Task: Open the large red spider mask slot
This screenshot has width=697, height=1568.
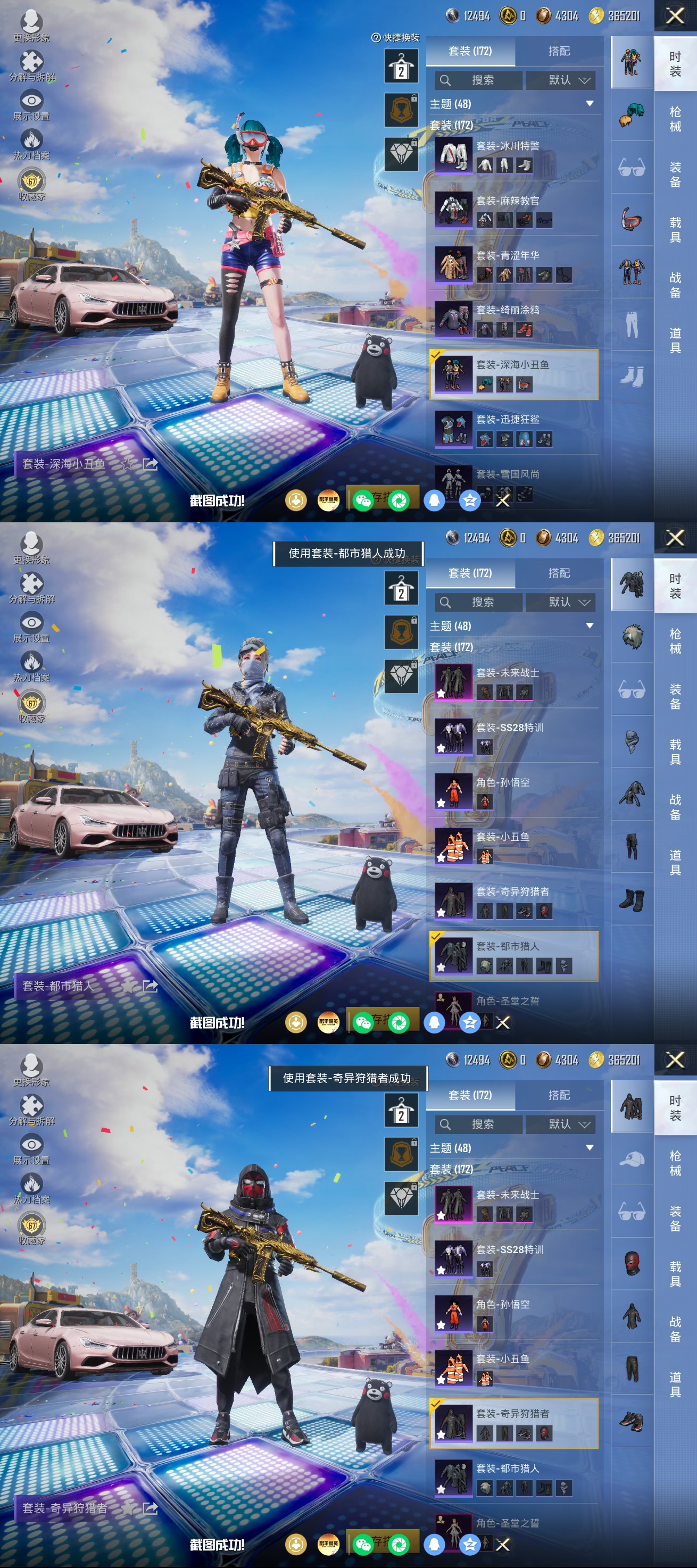Action: pos(632,1264)
